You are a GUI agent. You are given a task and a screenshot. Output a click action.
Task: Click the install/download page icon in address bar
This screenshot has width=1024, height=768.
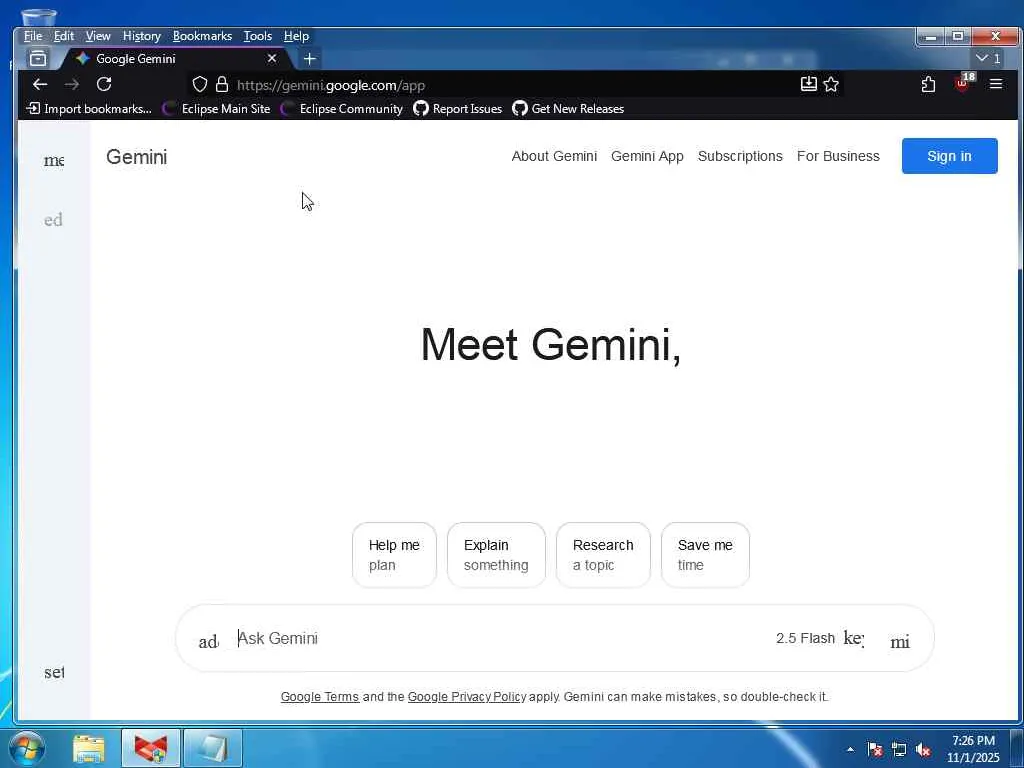tap(808, 84)
